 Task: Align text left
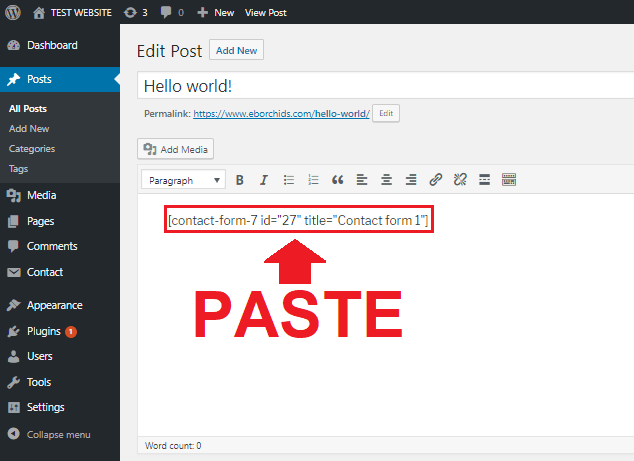[362, 180]
